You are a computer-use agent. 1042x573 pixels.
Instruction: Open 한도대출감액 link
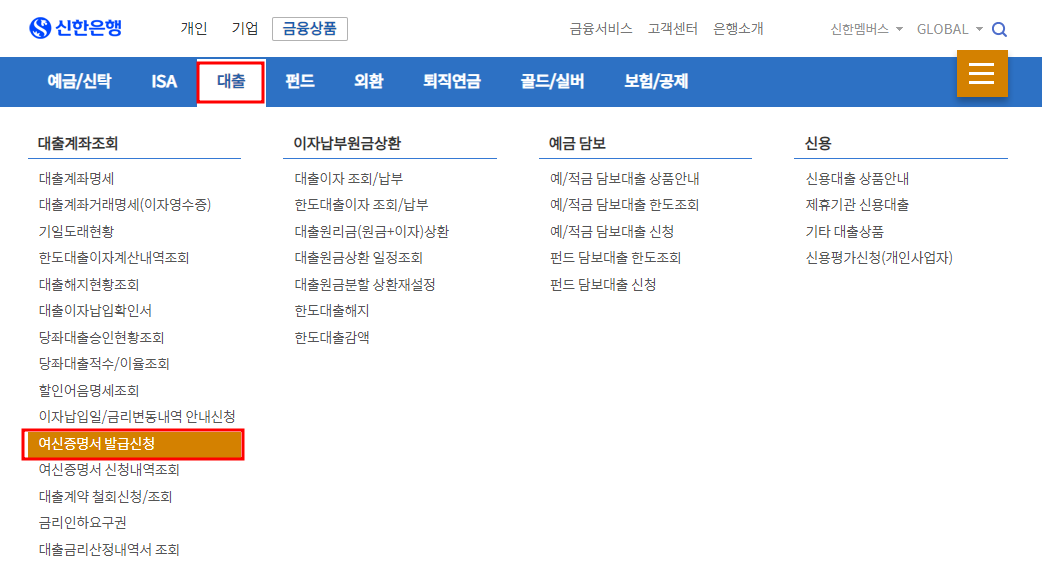point(332,337)
